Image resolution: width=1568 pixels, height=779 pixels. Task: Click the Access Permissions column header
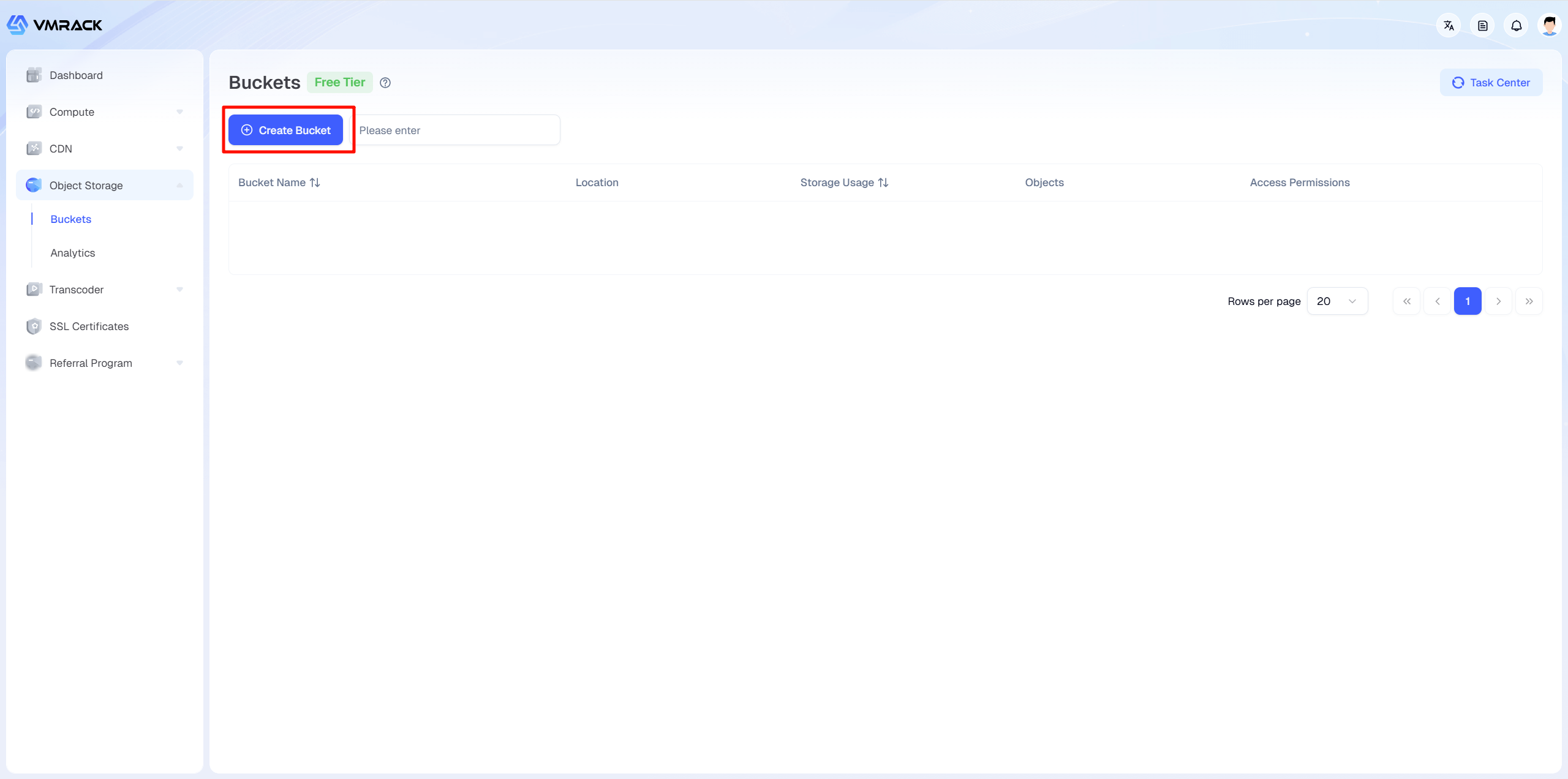point(1300,183)
